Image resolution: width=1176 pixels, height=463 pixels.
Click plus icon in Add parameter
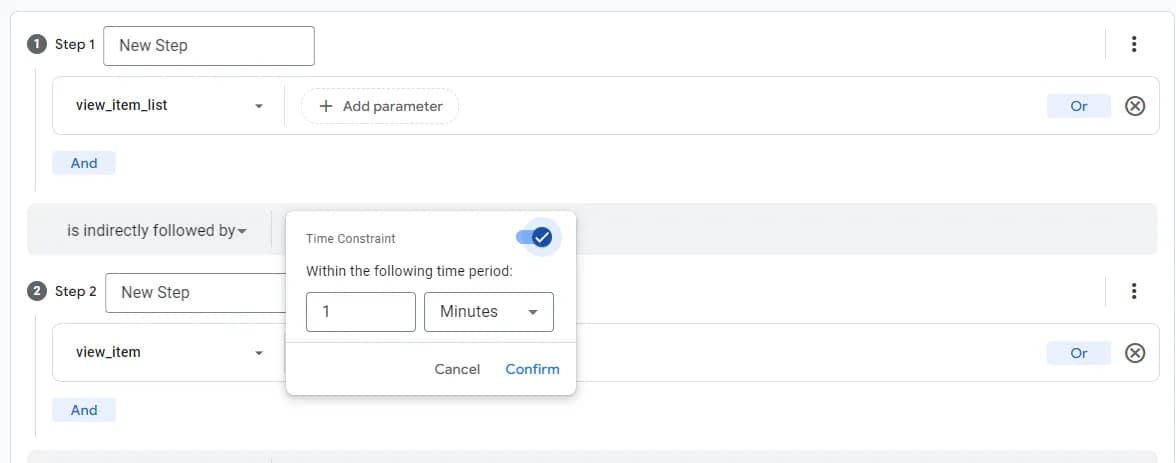tap(326, 106)
